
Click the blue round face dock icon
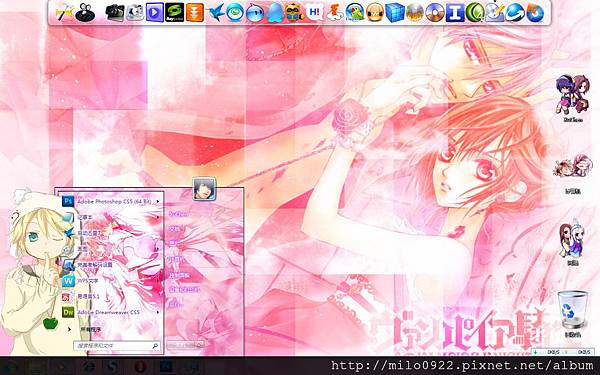coord(254,13)
